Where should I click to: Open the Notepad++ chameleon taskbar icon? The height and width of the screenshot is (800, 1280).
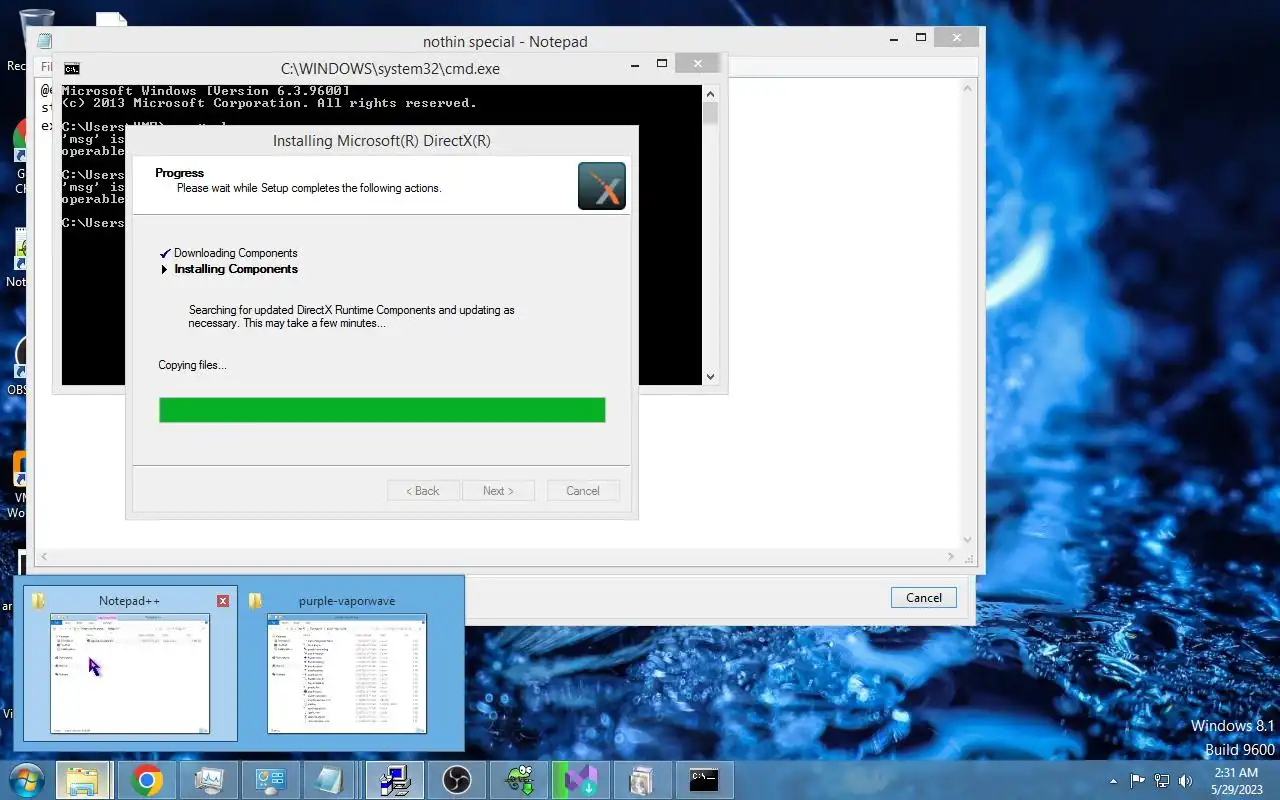pyautogui.click(x=519, y=780)
